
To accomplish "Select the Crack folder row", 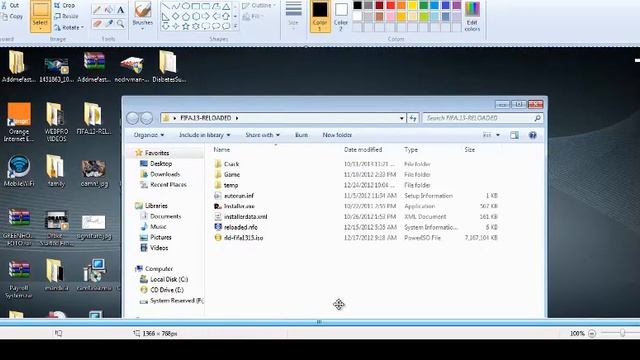I will [x=356, y=164].
